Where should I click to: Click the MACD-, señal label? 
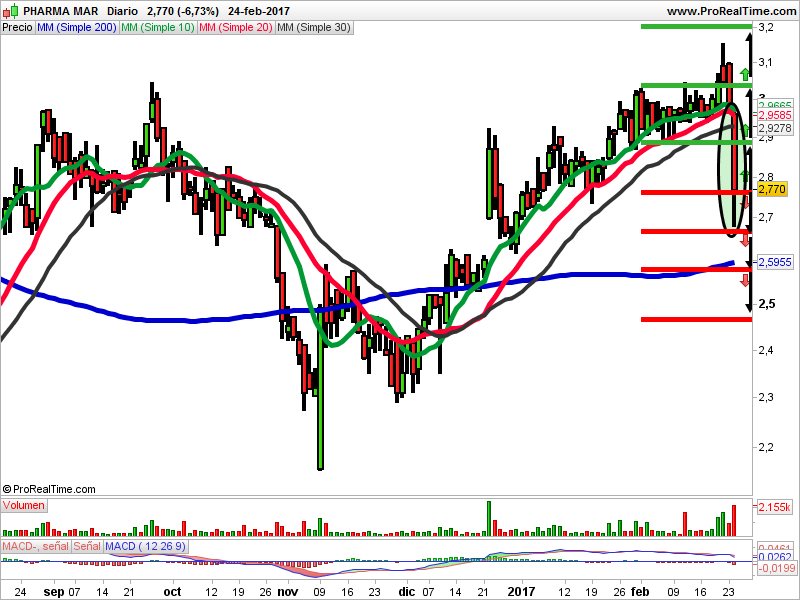pos(36,546)
